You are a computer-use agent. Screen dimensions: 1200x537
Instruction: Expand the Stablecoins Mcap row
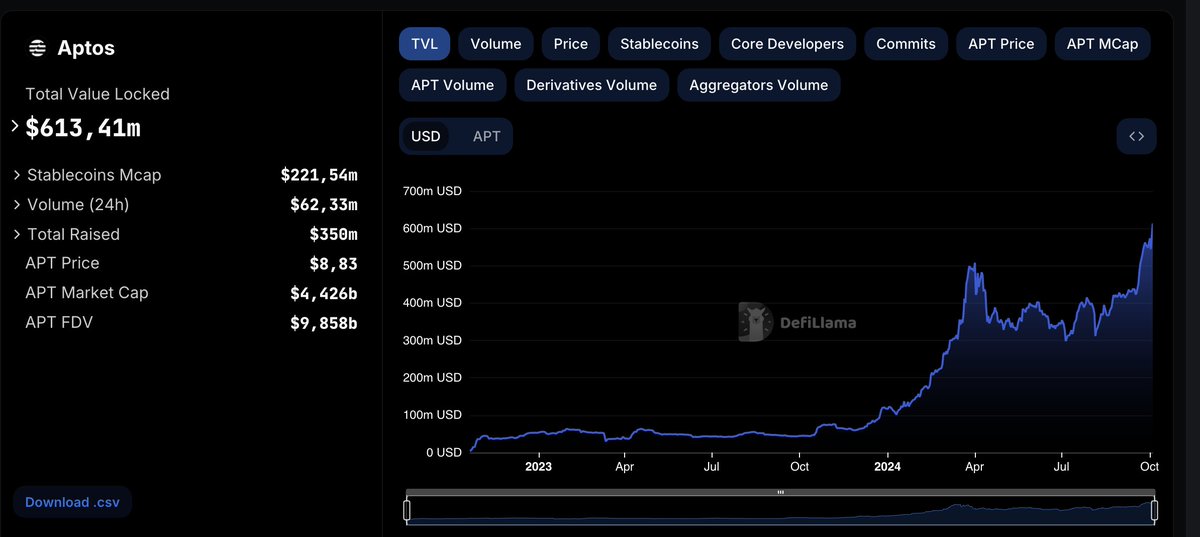17,175
